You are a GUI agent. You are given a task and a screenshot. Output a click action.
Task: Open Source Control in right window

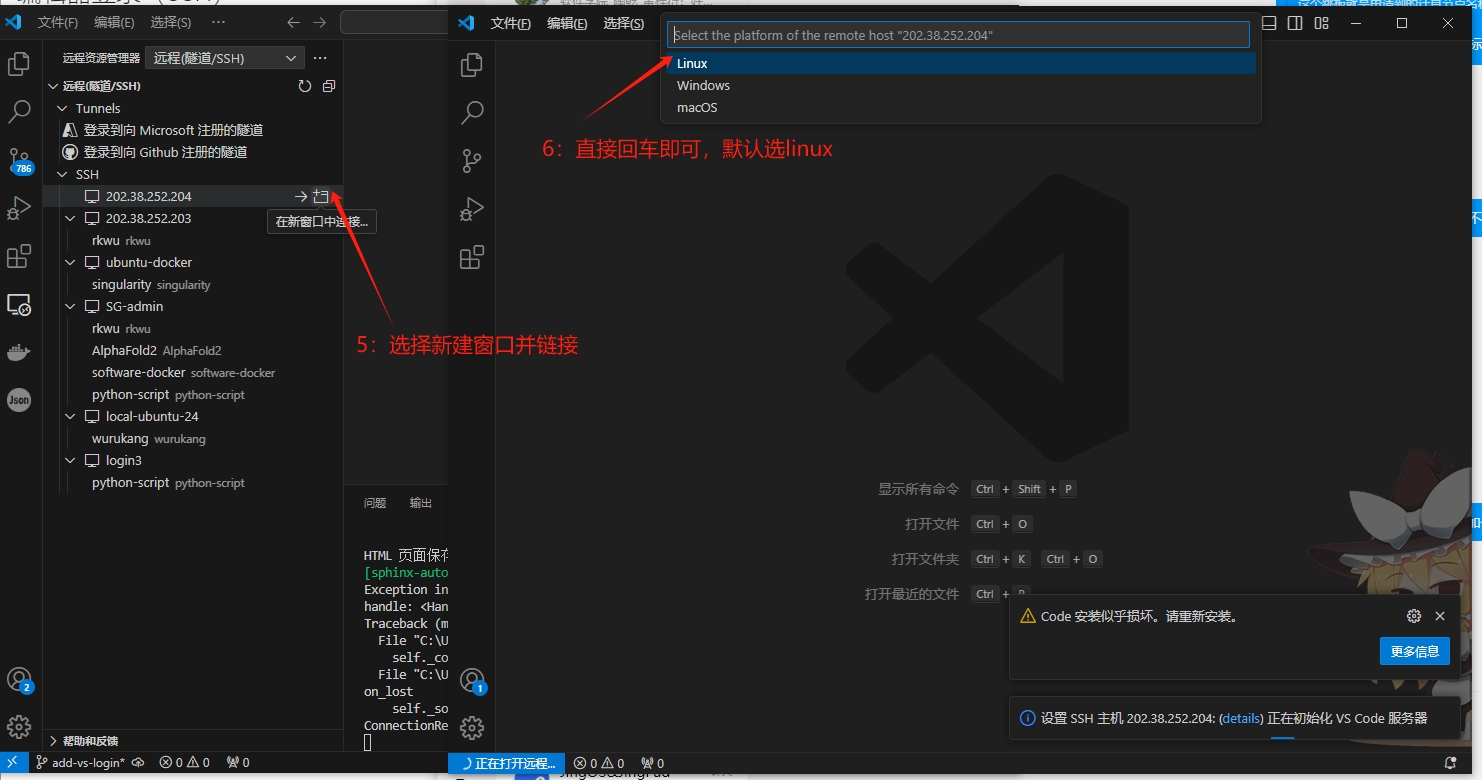(x=472, y=160)
